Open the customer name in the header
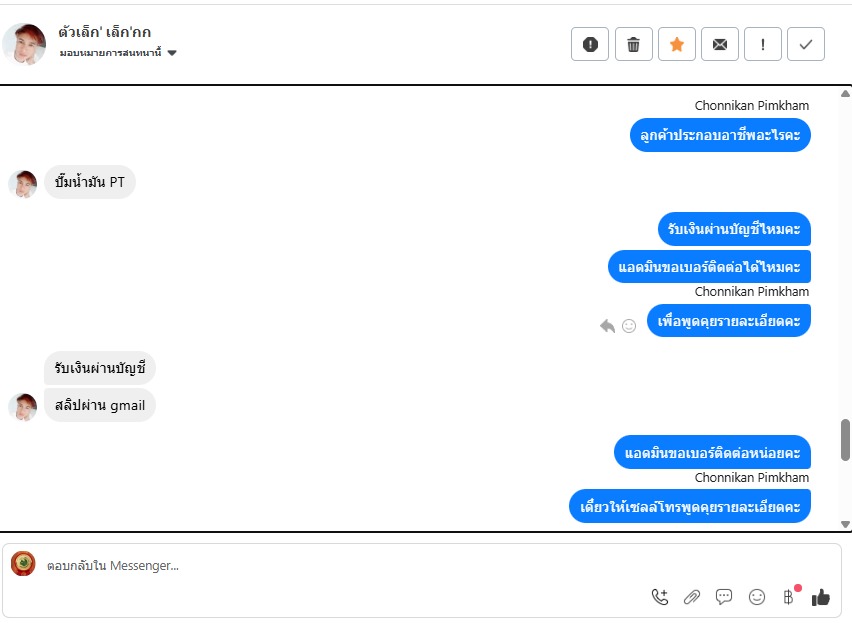 (105, 32)
